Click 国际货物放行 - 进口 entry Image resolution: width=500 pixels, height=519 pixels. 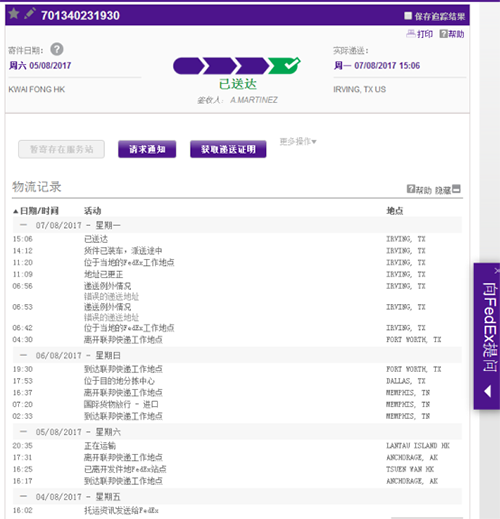[x=121, y=404]
